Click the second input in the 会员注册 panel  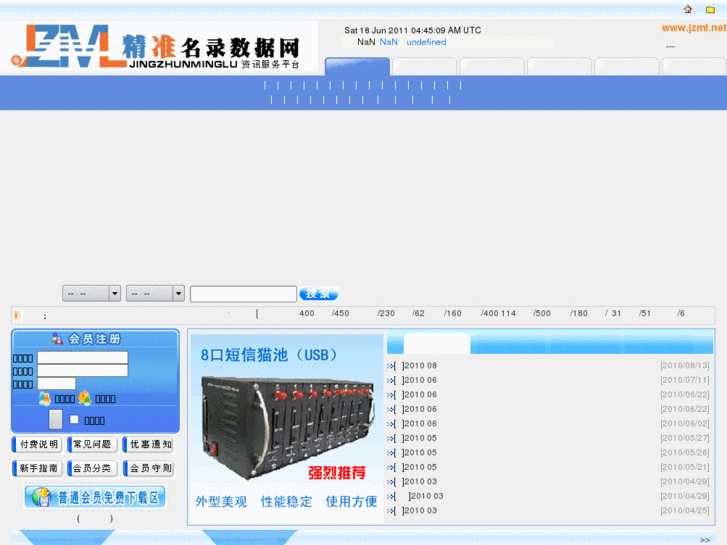tap(83, 371)
